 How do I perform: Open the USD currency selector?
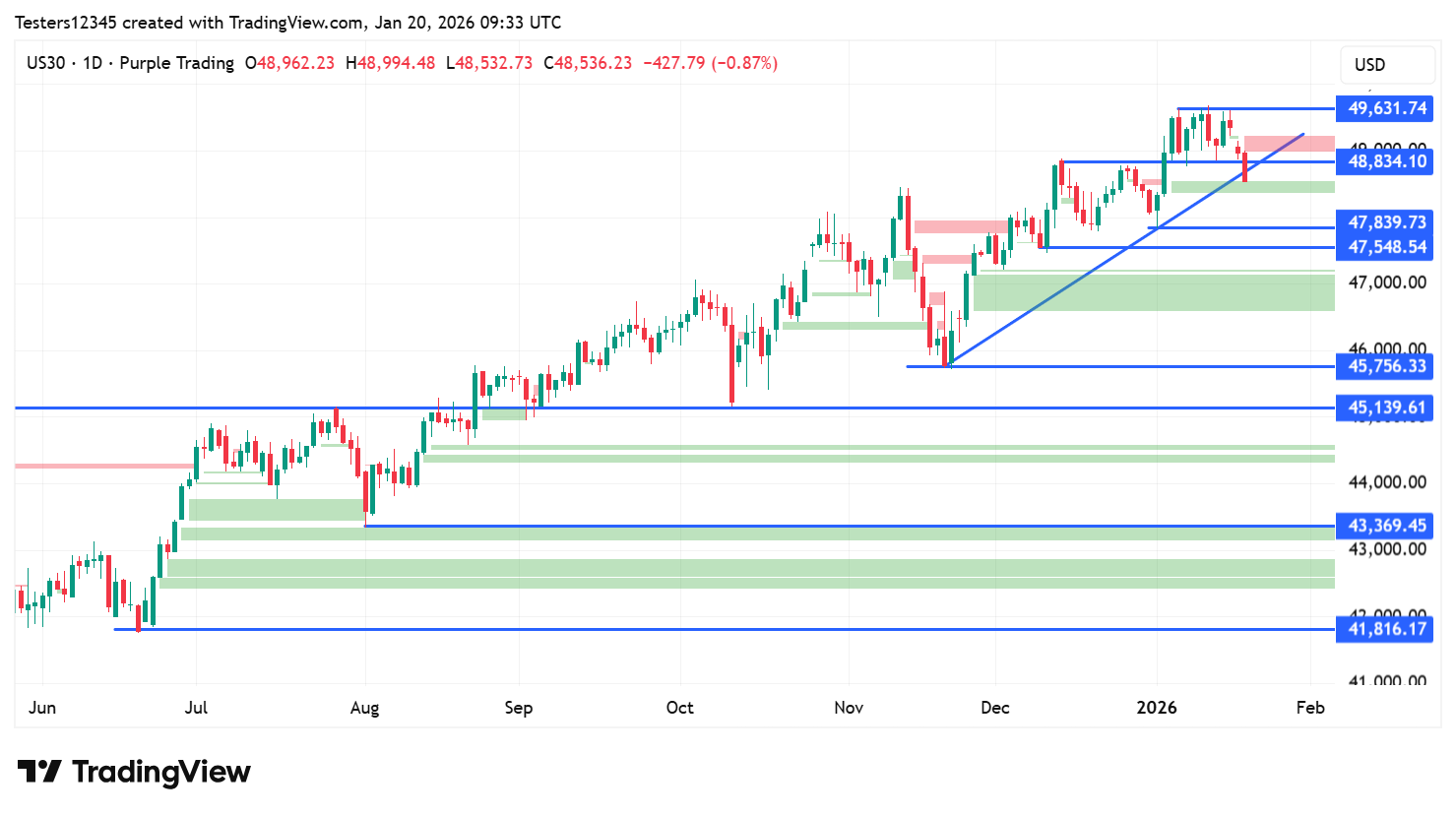1369,65
